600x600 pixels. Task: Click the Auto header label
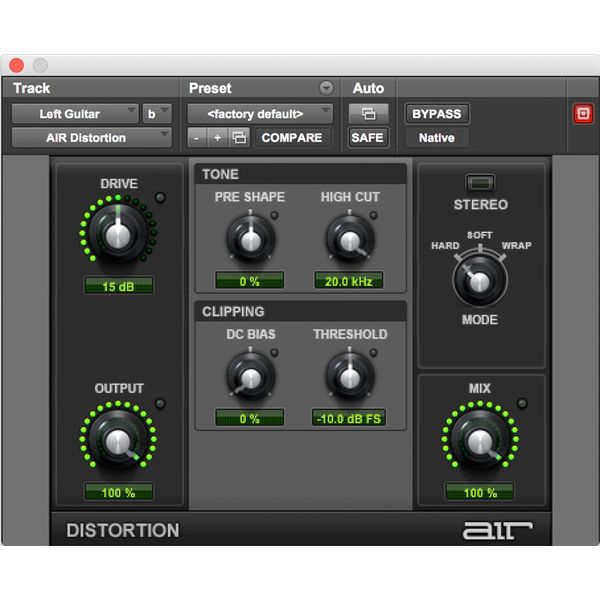point(368,88)
